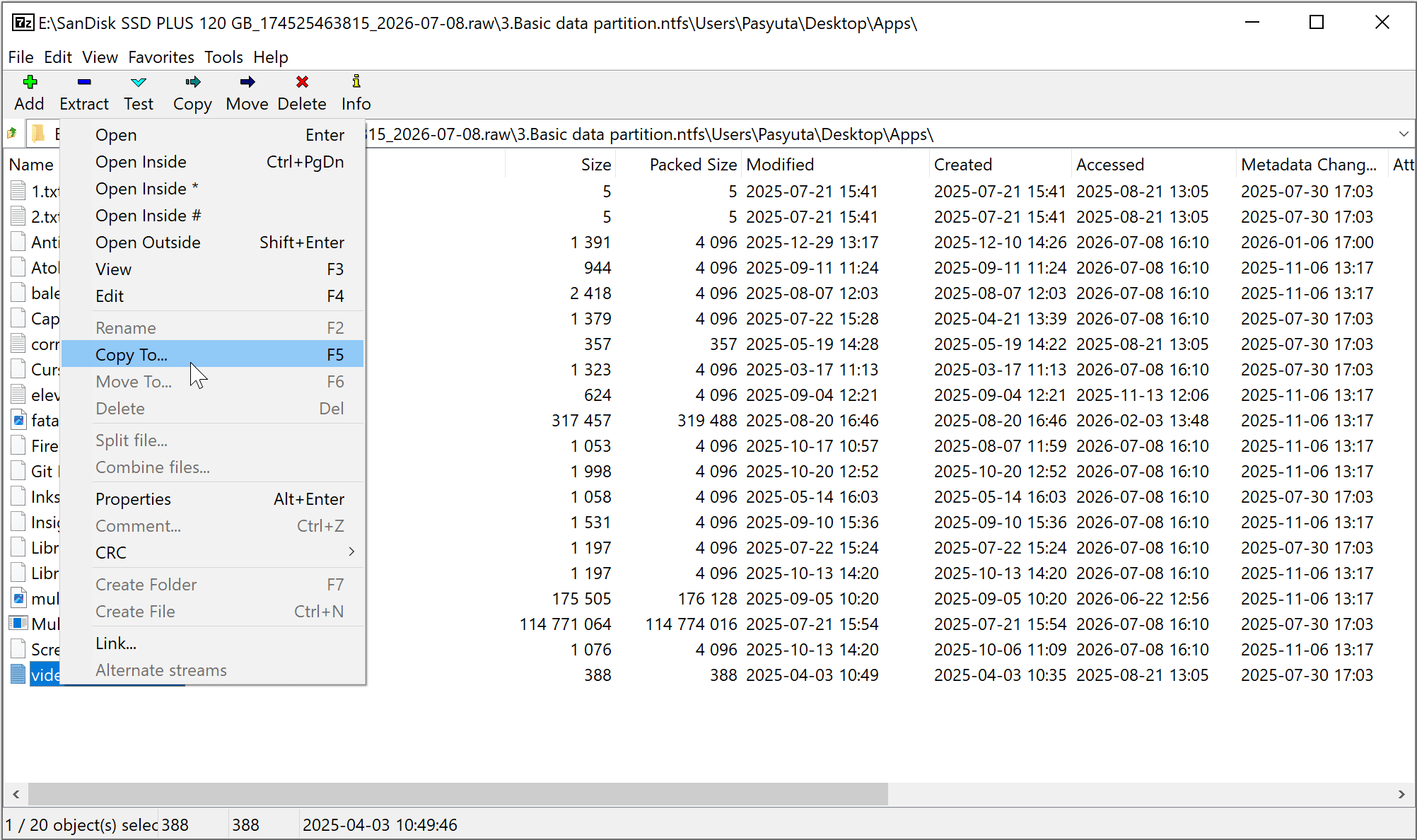The image size is (1417, 840).
Task: Open the Tools menu
Action: pyautogui.click(x=223, y=57)
